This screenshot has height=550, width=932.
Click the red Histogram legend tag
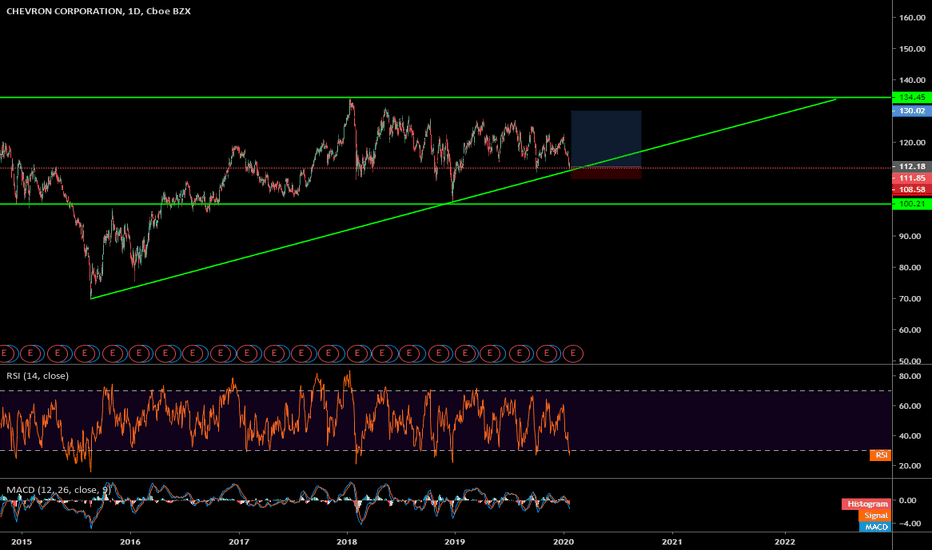[867, 504]
